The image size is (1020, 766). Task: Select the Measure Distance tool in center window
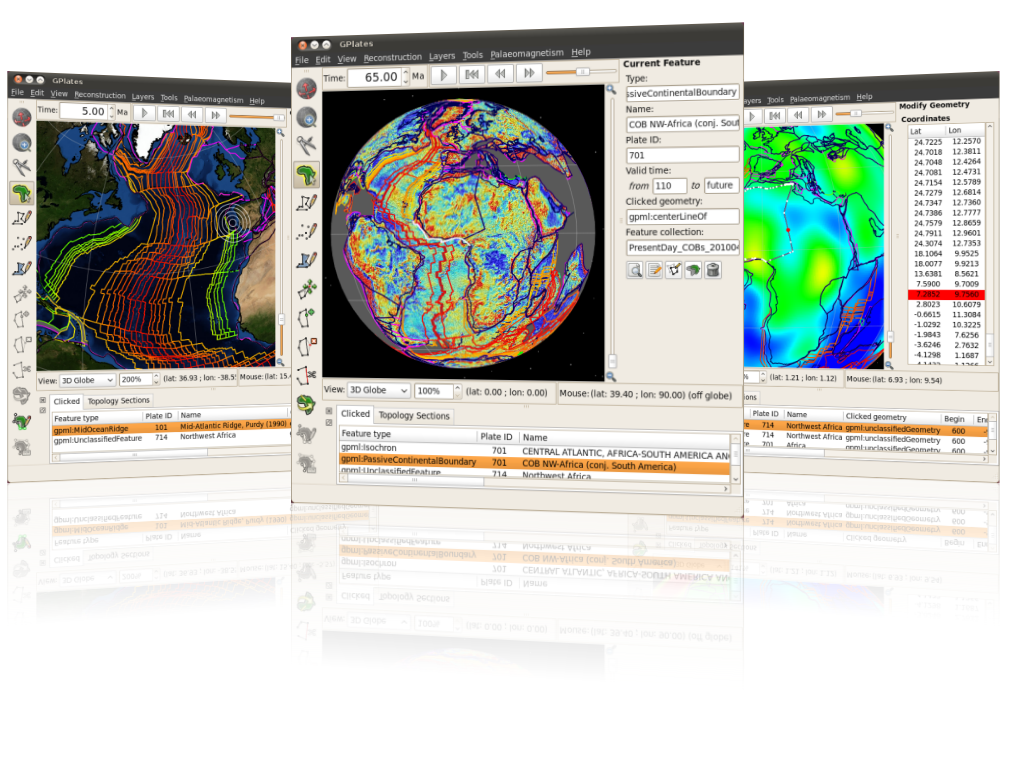[x=306, y=145]
